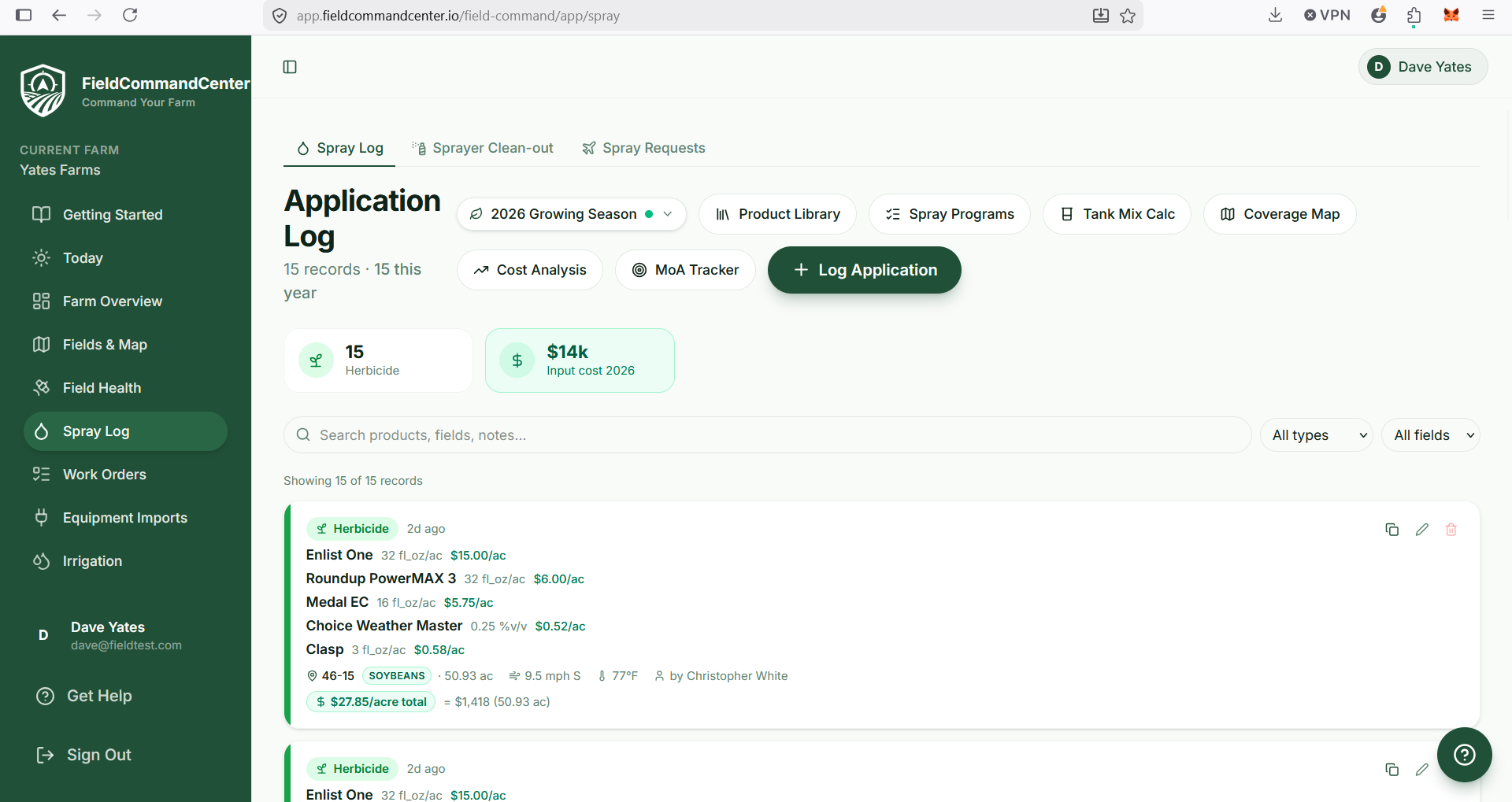Click the FieldCommandCenter shield logo
1512x802 pixels.
pyautogui.click(x=43, y=91)
